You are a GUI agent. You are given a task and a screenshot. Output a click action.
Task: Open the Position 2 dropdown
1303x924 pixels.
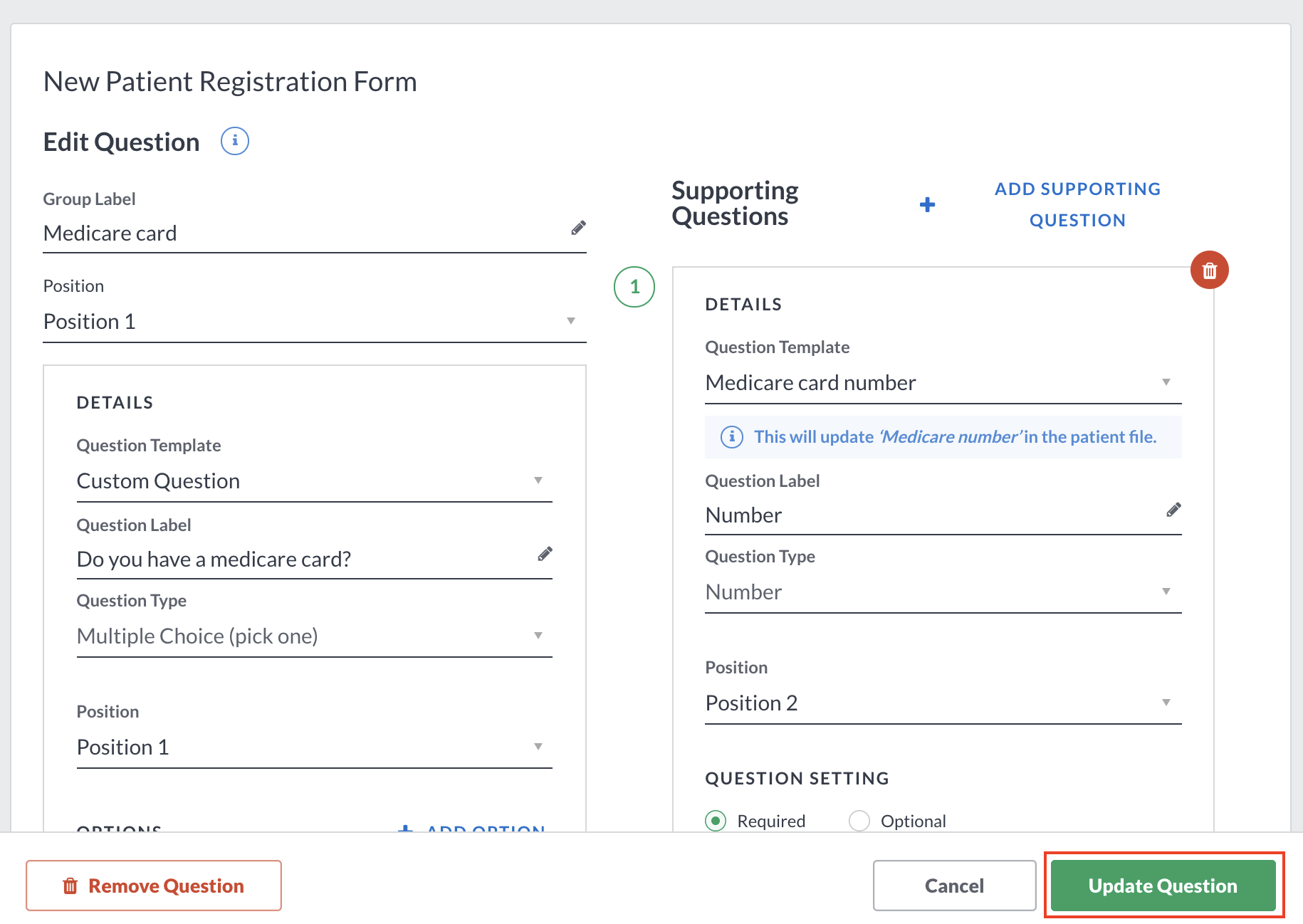[943, 703]
